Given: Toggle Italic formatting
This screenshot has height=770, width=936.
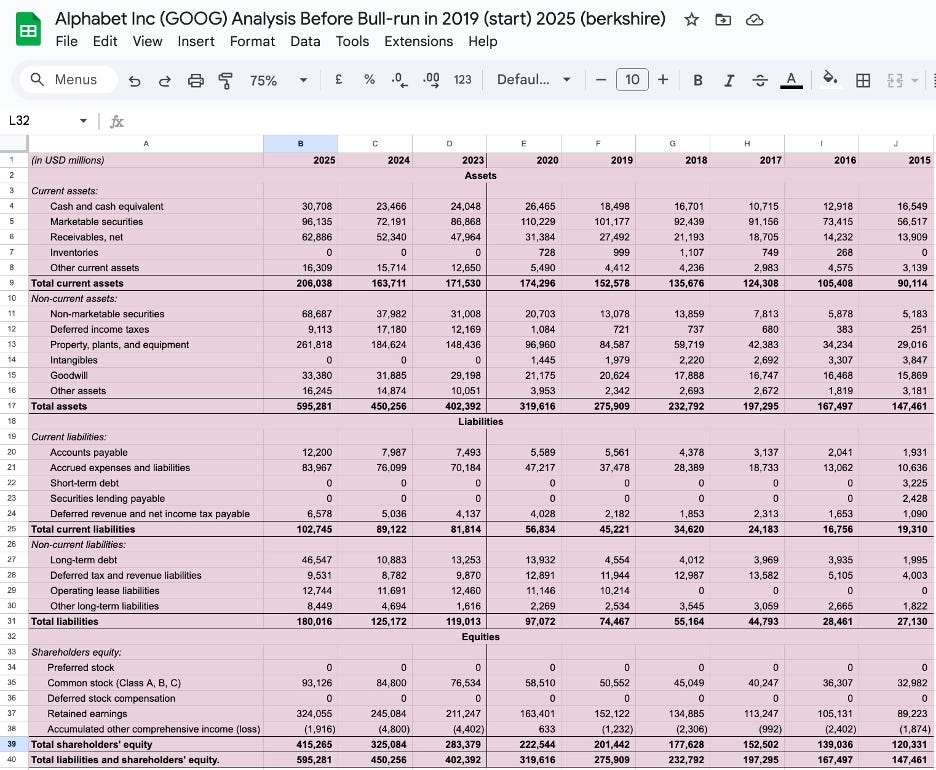Looking at the screenshot, I should click(x=729, y=80).
